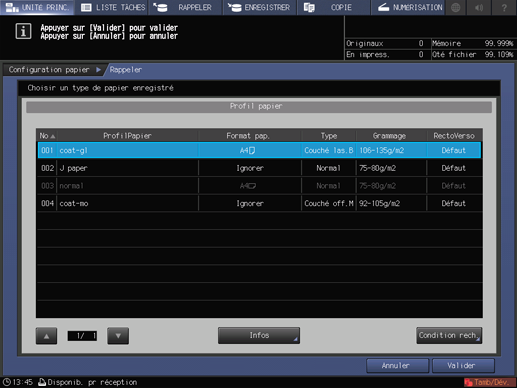Select paper profile 001 coat-gl
The width and height of the screenshot is (517, 388).
coord(259,150)
